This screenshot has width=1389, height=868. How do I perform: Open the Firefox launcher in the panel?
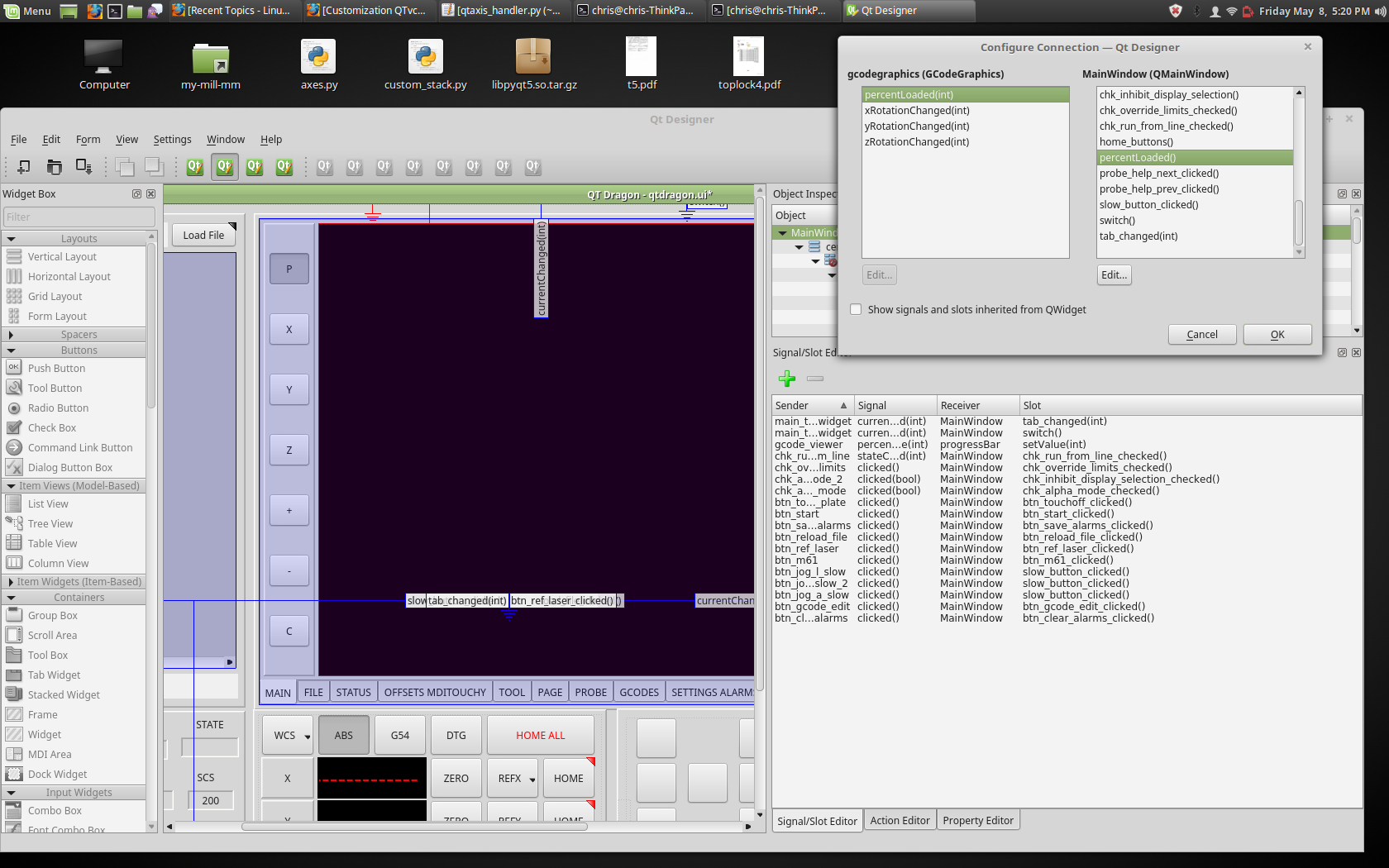(95, 11)
